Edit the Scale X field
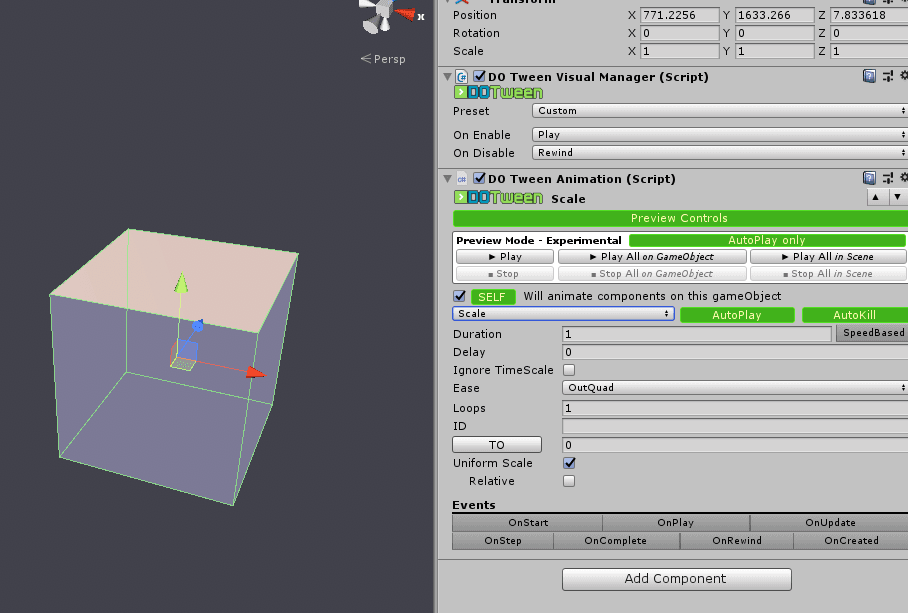The image size is (908, 613). pos(679,51)
